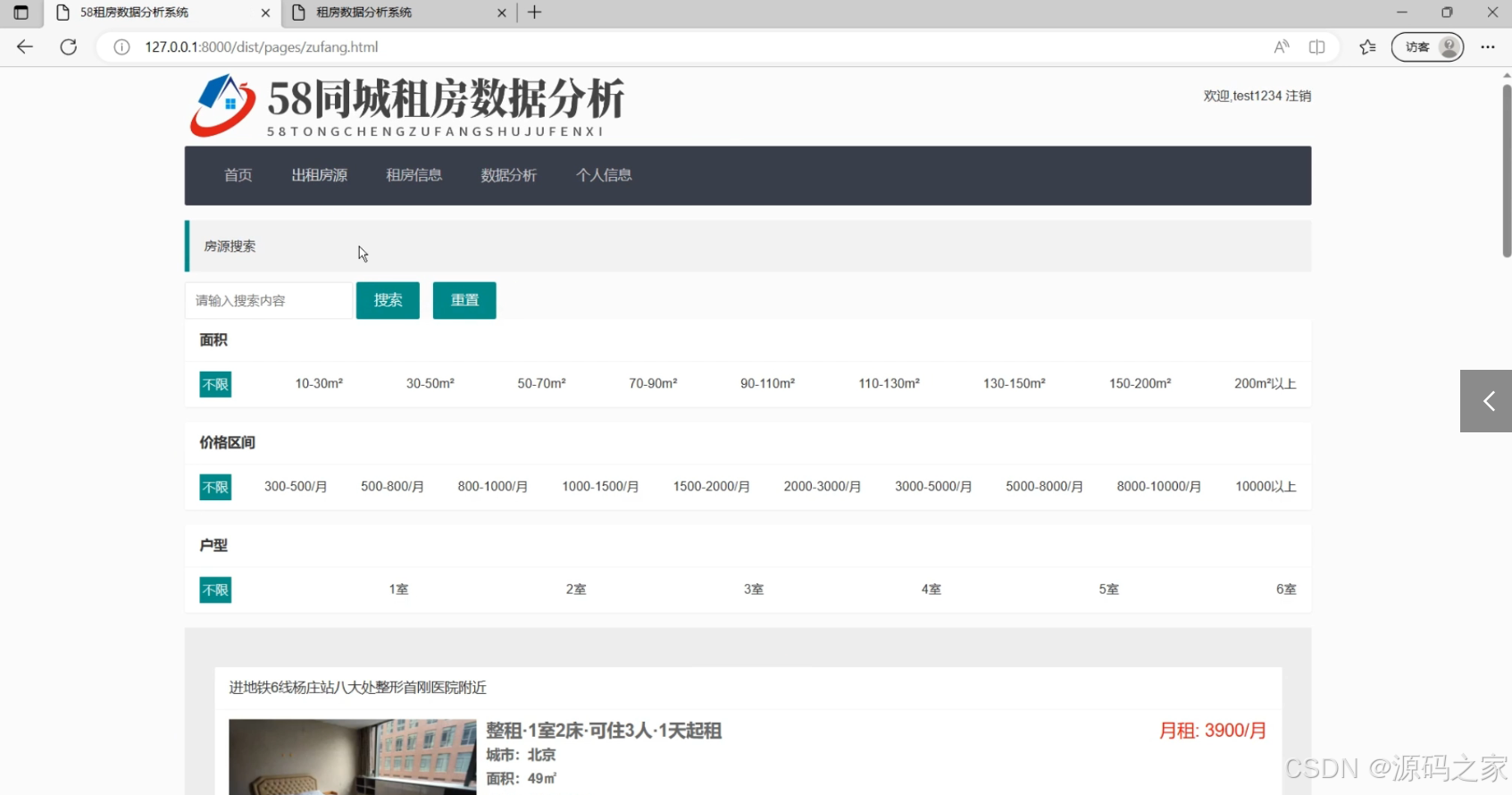This screenshot has width=1512, height=795.
Task: Open listing title 进地铁6线杨庄站八大处整形首刚医院附近
Action: [x=357, y=688]
